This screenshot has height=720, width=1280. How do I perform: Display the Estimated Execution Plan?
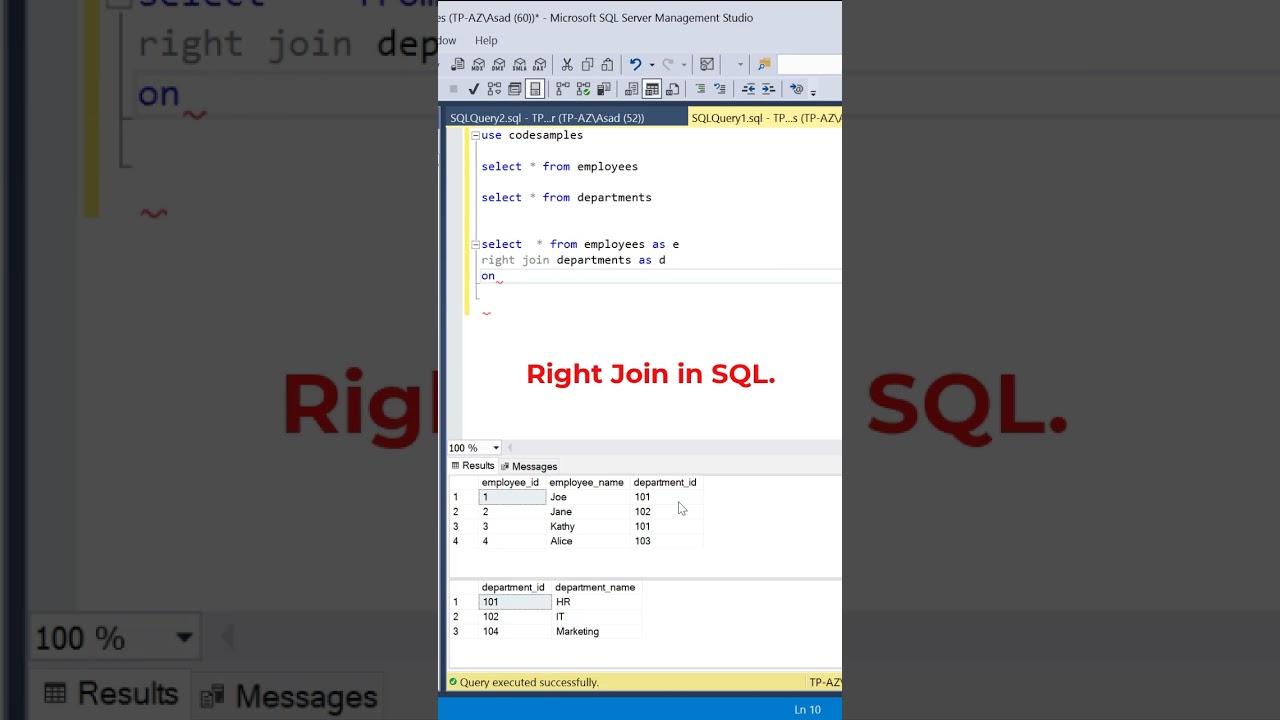point(494,89)
